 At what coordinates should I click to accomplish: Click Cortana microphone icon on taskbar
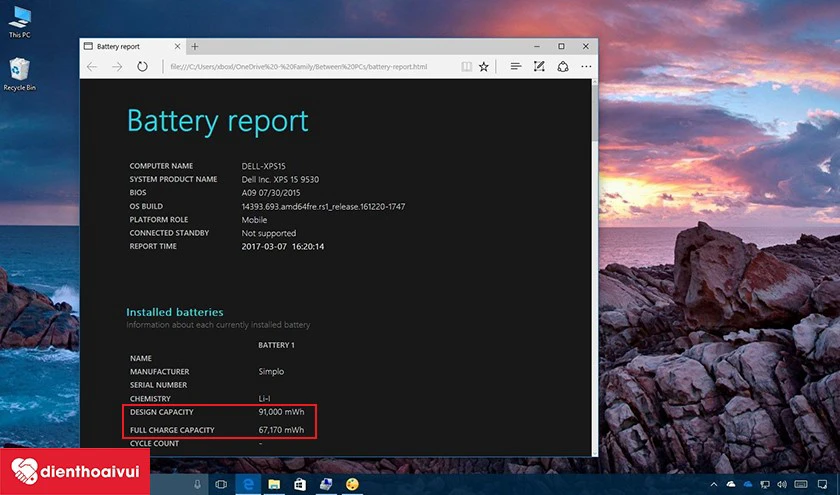tap(197, 484)
